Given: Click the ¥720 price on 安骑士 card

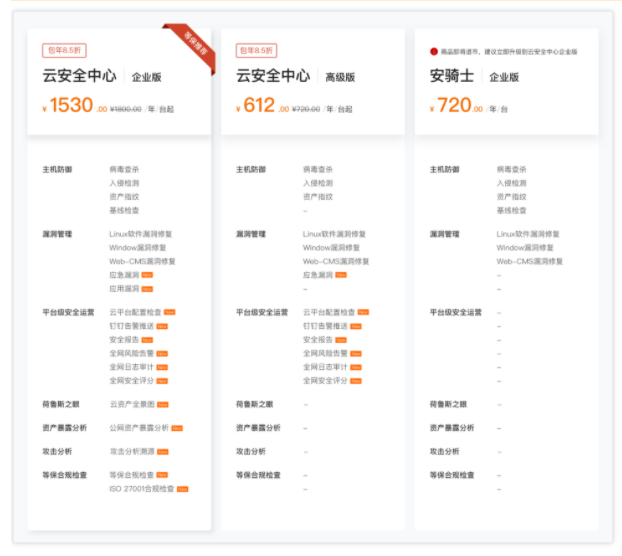Looking at the screenshot, I should [x=456, y=105].
